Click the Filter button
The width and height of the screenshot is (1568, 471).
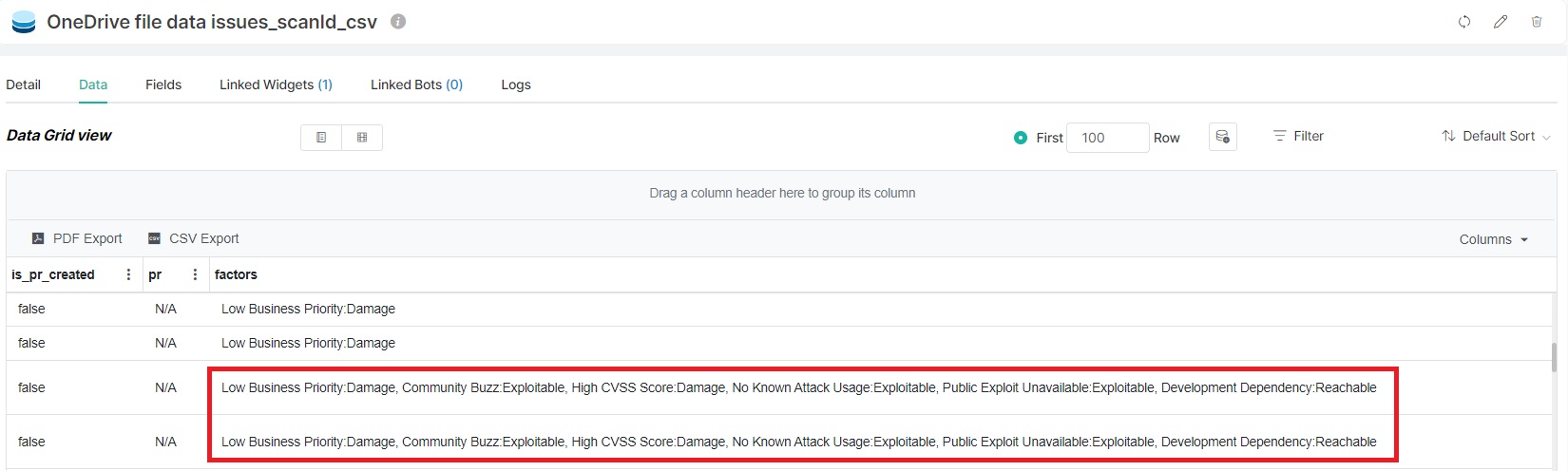(1298, 136)
